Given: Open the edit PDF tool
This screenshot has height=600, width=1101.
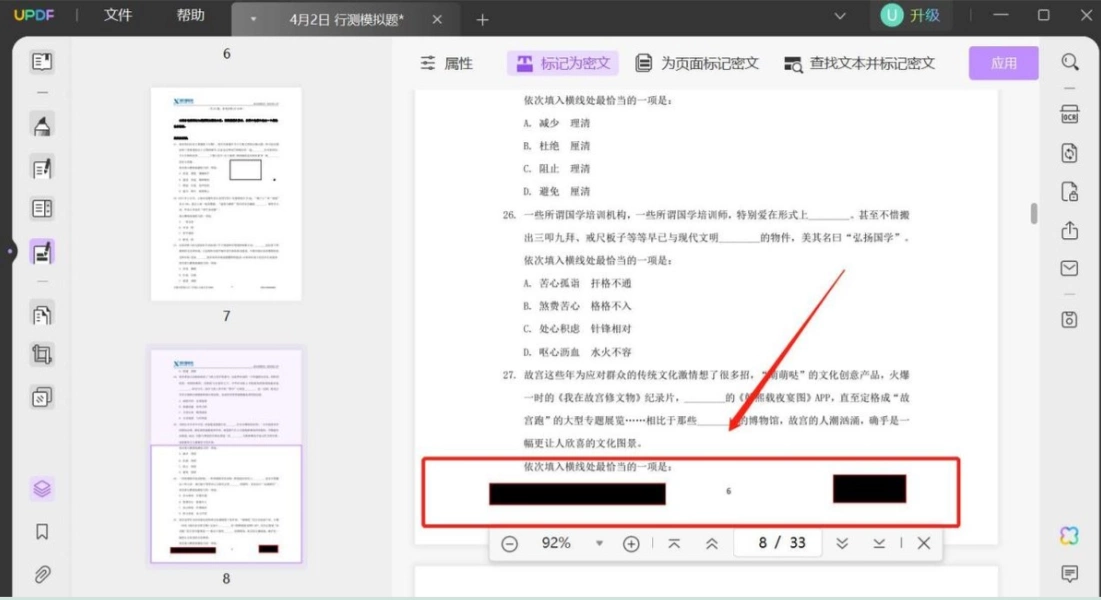Looking at the screenshot, I should [41, 168].
